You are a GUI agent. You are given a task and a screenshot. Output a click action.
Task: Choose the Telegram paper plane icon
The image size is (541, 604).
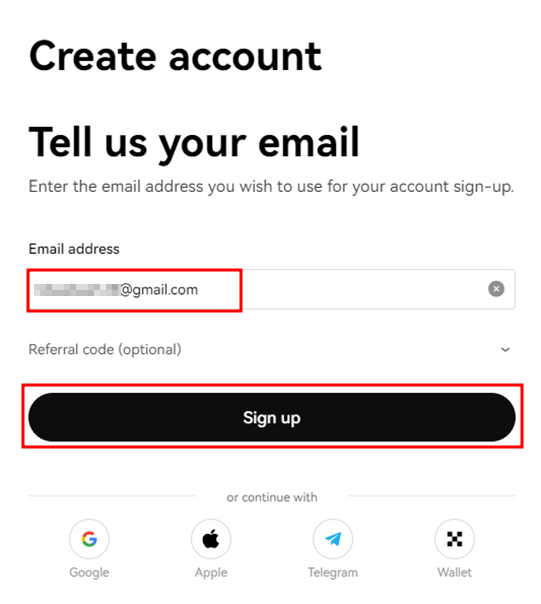[333, 539]
